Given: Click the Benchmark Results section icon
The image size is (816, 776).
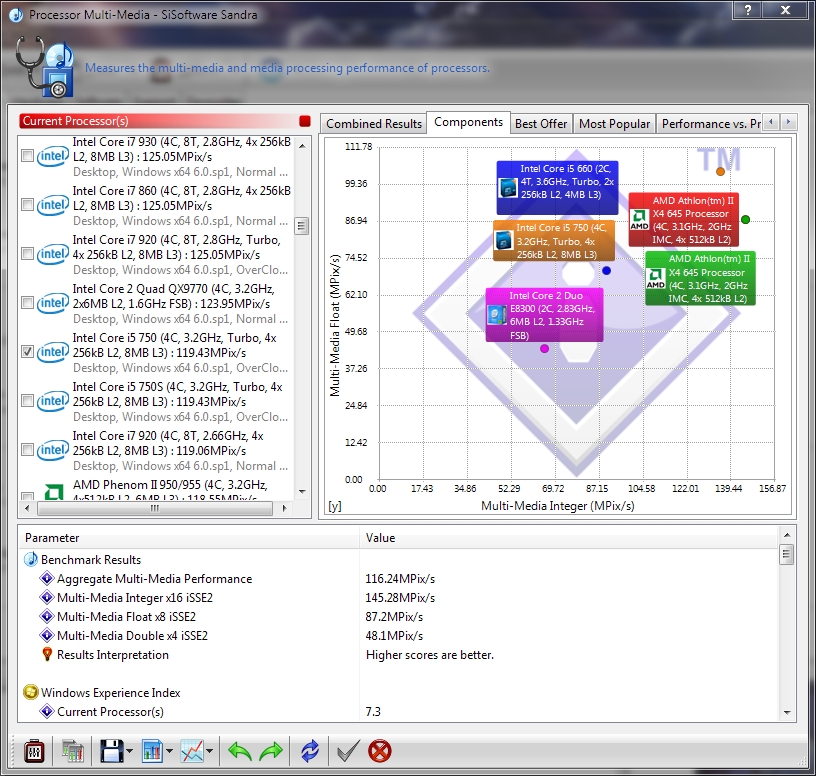Looking at the screenshot, I should pyautogui.click(x=31, y=559).
